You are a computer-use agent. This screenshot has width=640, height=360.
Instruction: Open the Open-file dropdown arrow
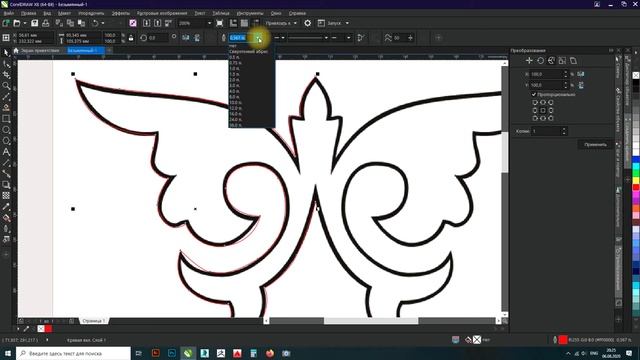[x=24, y=23]
